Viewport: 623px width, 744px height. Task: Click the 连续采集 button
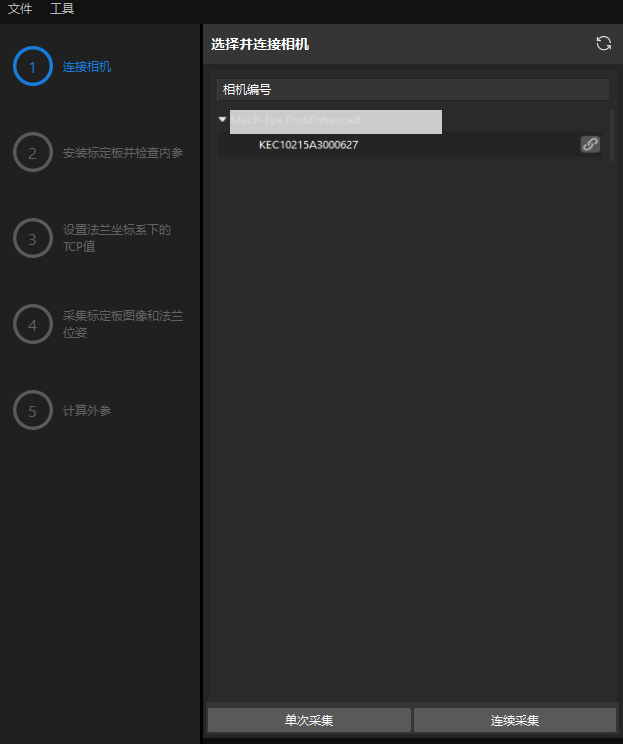pos(515,720)
